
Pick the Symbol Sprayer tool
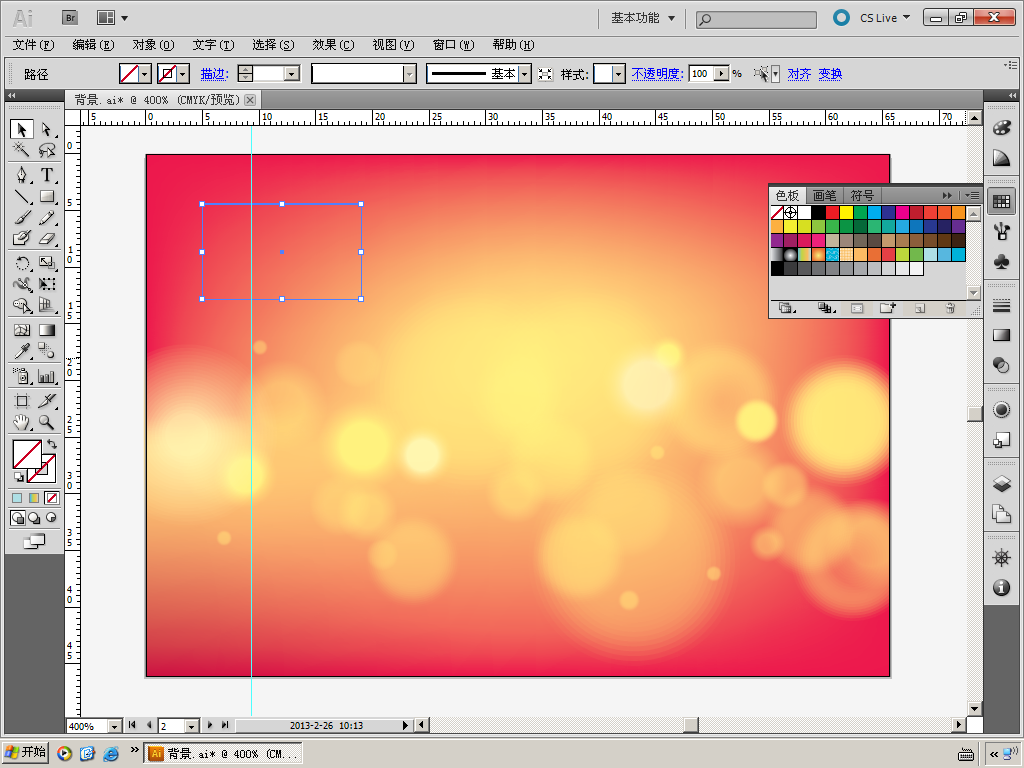(x=22, y=376)
